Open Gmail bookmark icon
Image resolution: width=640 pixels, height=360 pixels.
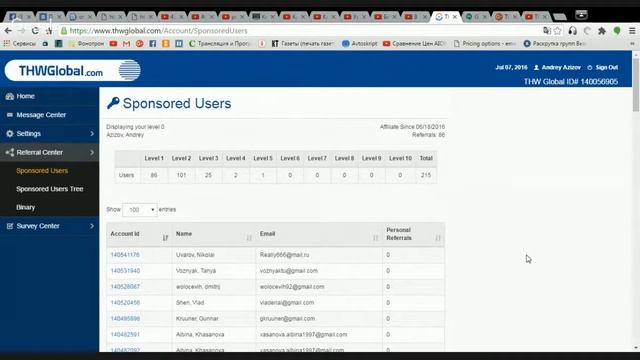click(x=126, y=43)
